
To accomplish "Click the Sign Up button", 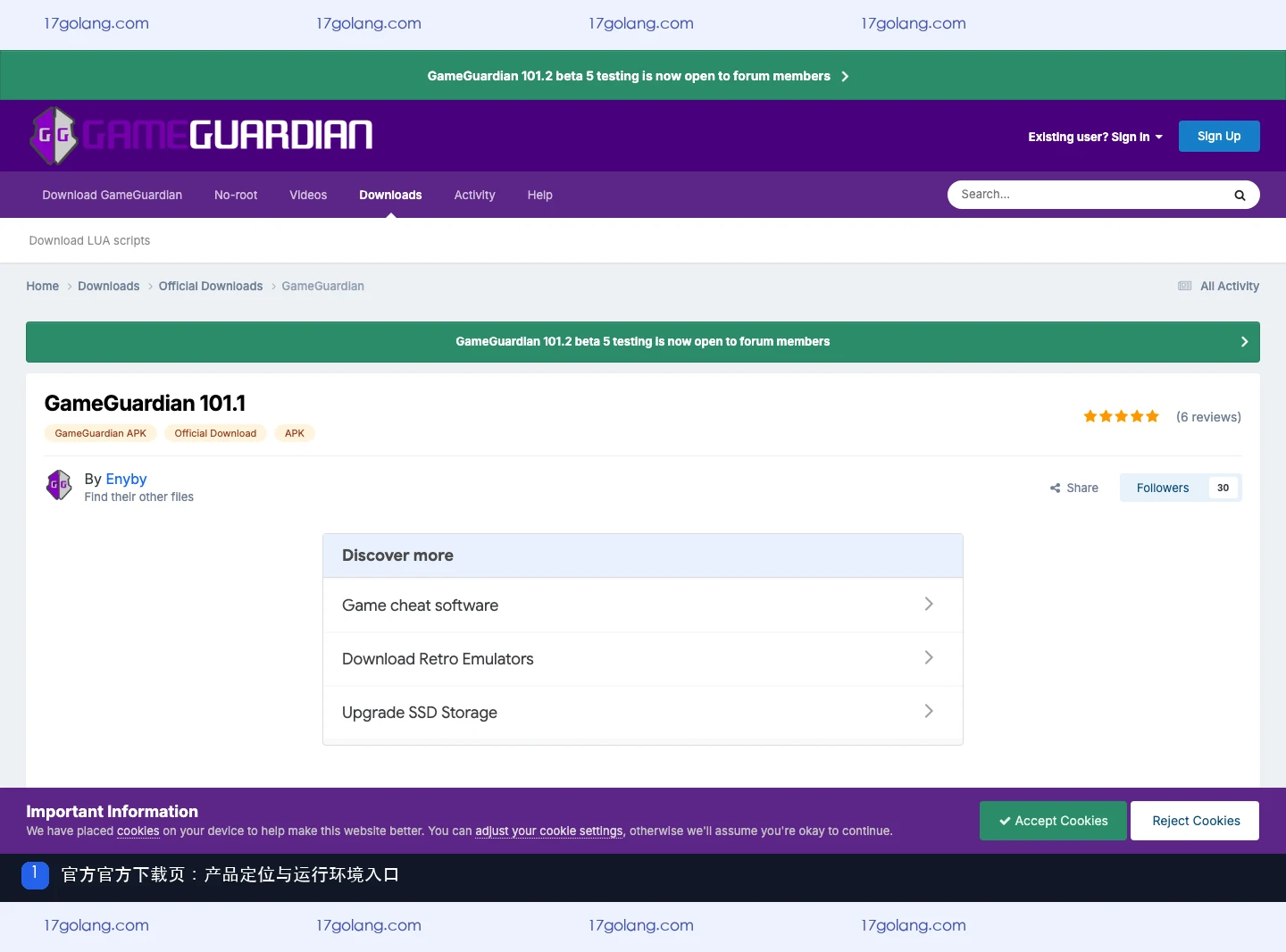I will [x=1219, y=136].
